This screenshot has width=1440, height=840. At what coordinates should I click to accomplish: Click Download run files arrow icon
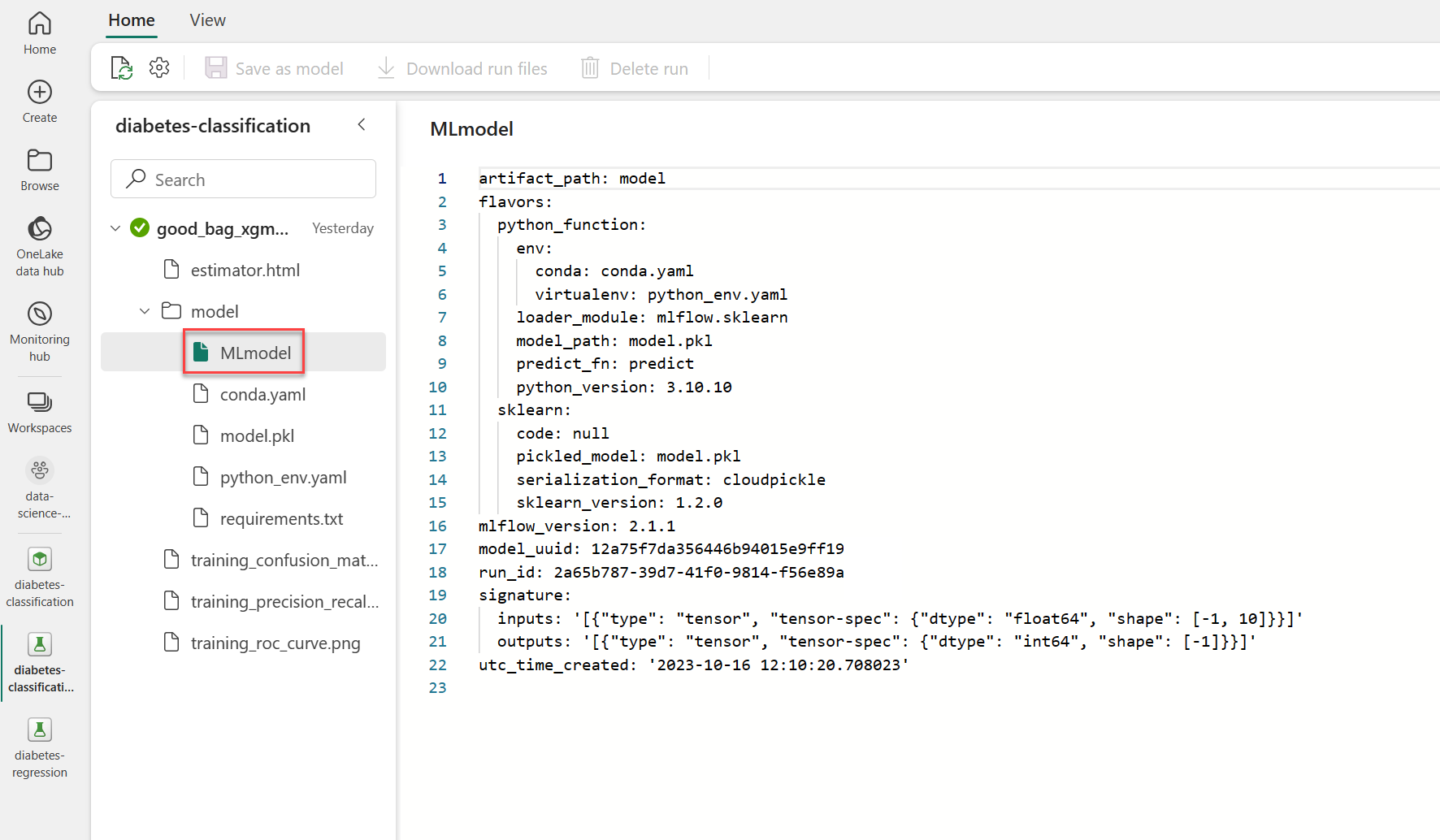coord(386,67)
